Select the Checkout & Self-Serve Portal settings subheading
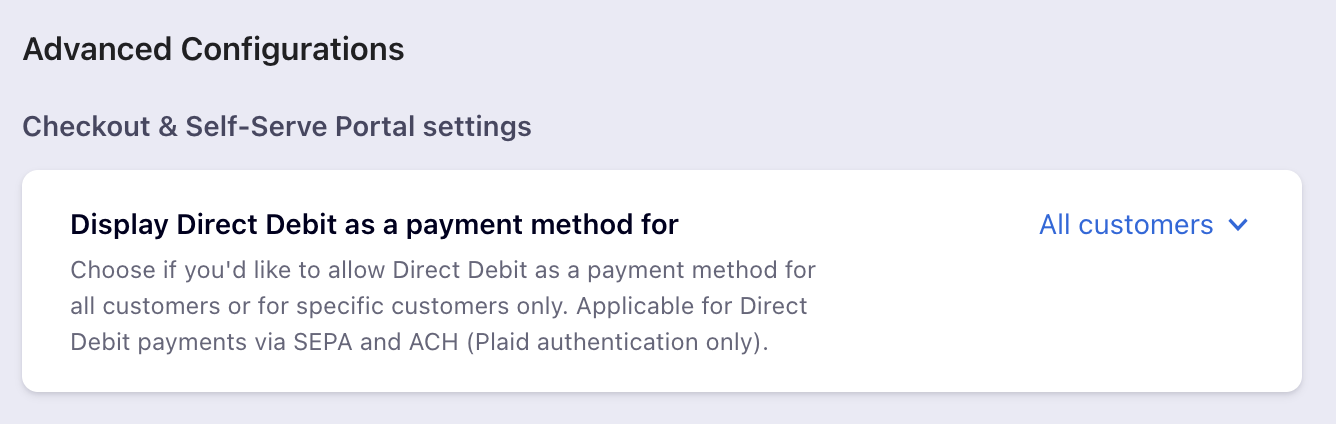 tap(276, 127)
